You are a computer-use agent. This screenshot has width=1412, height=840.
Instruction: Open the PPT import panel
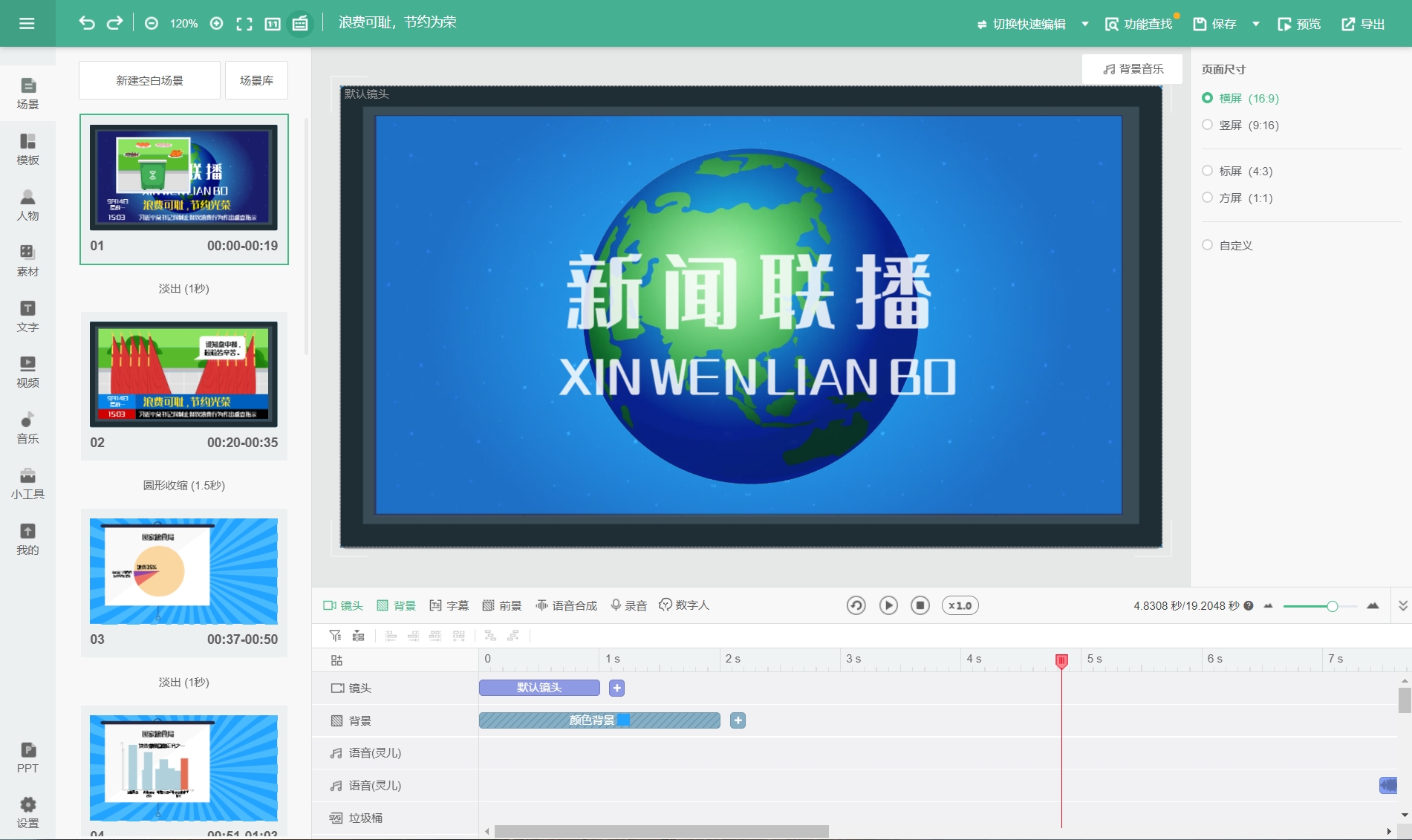[x=27, y=758]
